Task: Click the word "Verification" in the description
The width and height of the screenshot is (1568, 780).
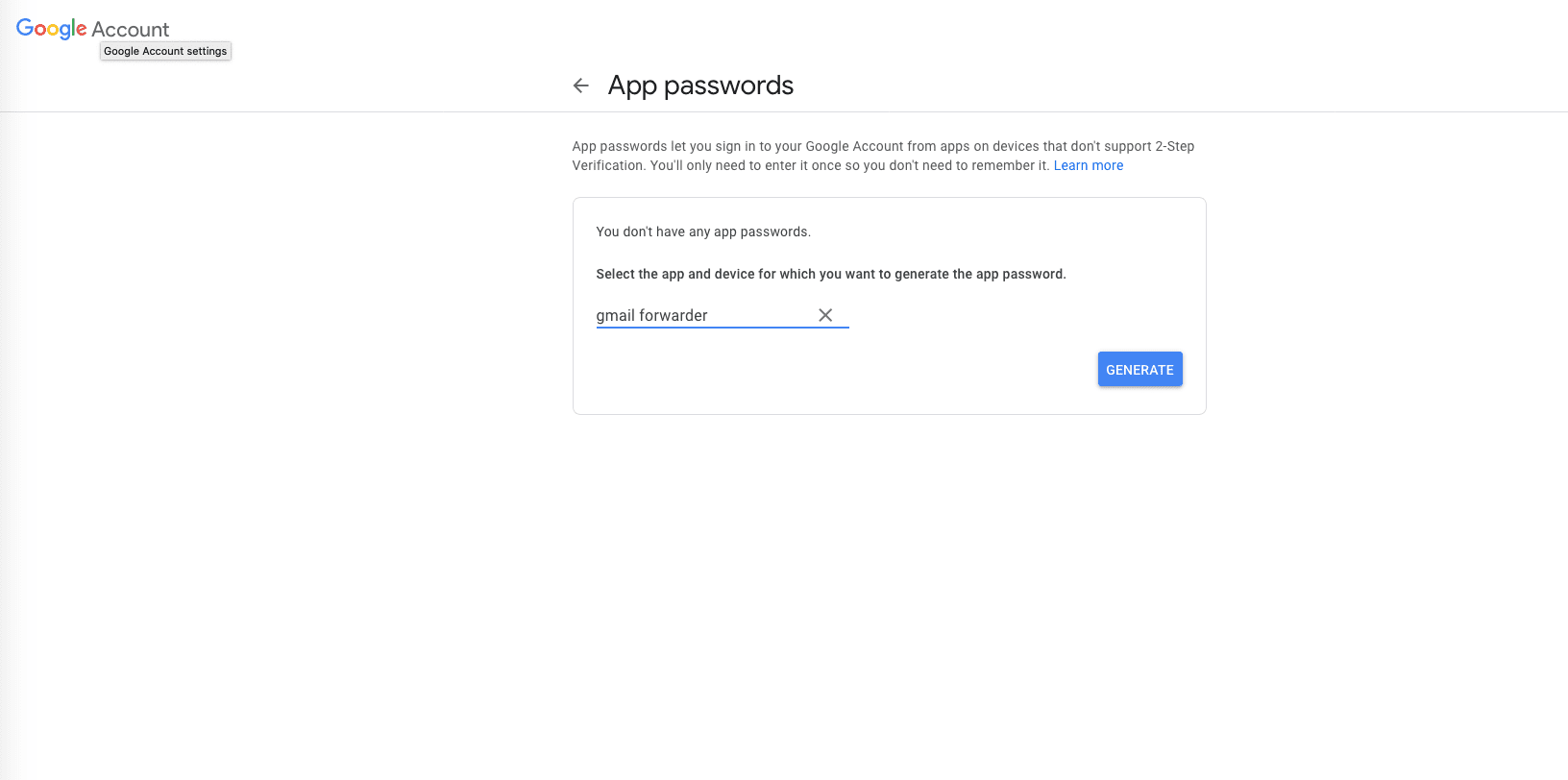Action: pyautogui.click(x=608, y=165)
